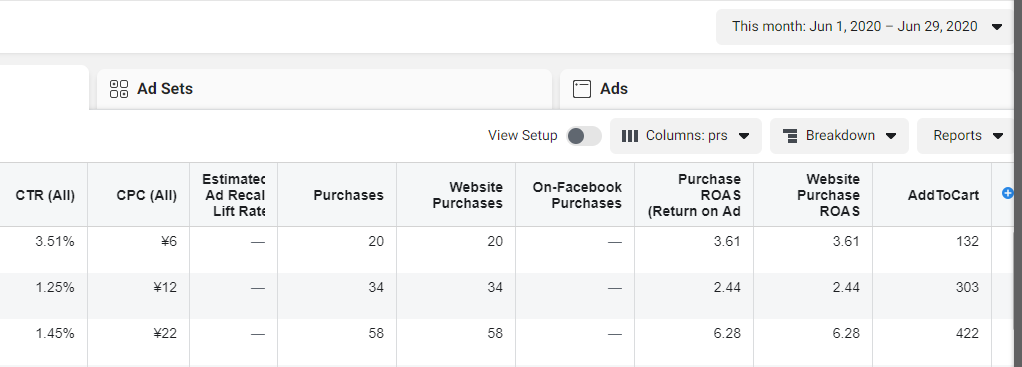Add a column with blue plus icon
Screen dimensions: 1022x367
(1008, 193)
